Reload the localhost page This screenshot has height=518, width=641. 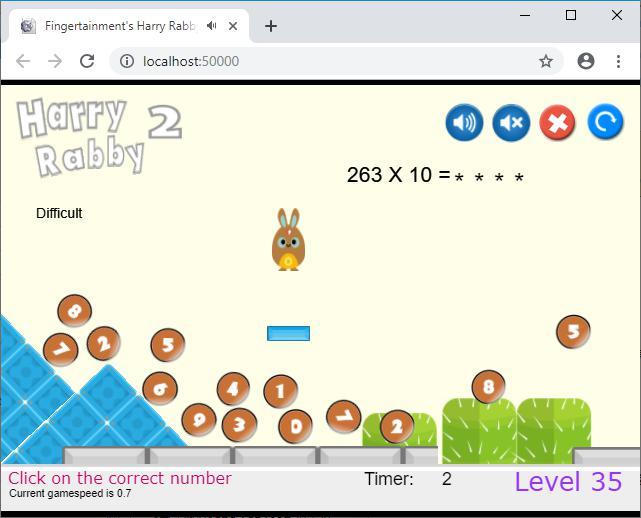click(87, 61)
